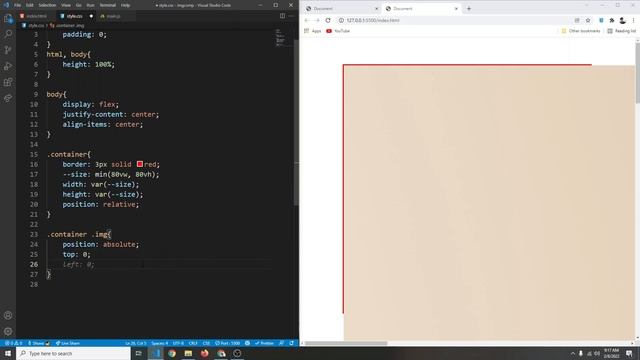Click the Live Share status bar item
The width and height of the screenshot is (640, 360).
pyautogui.click(x=68, y=343)
